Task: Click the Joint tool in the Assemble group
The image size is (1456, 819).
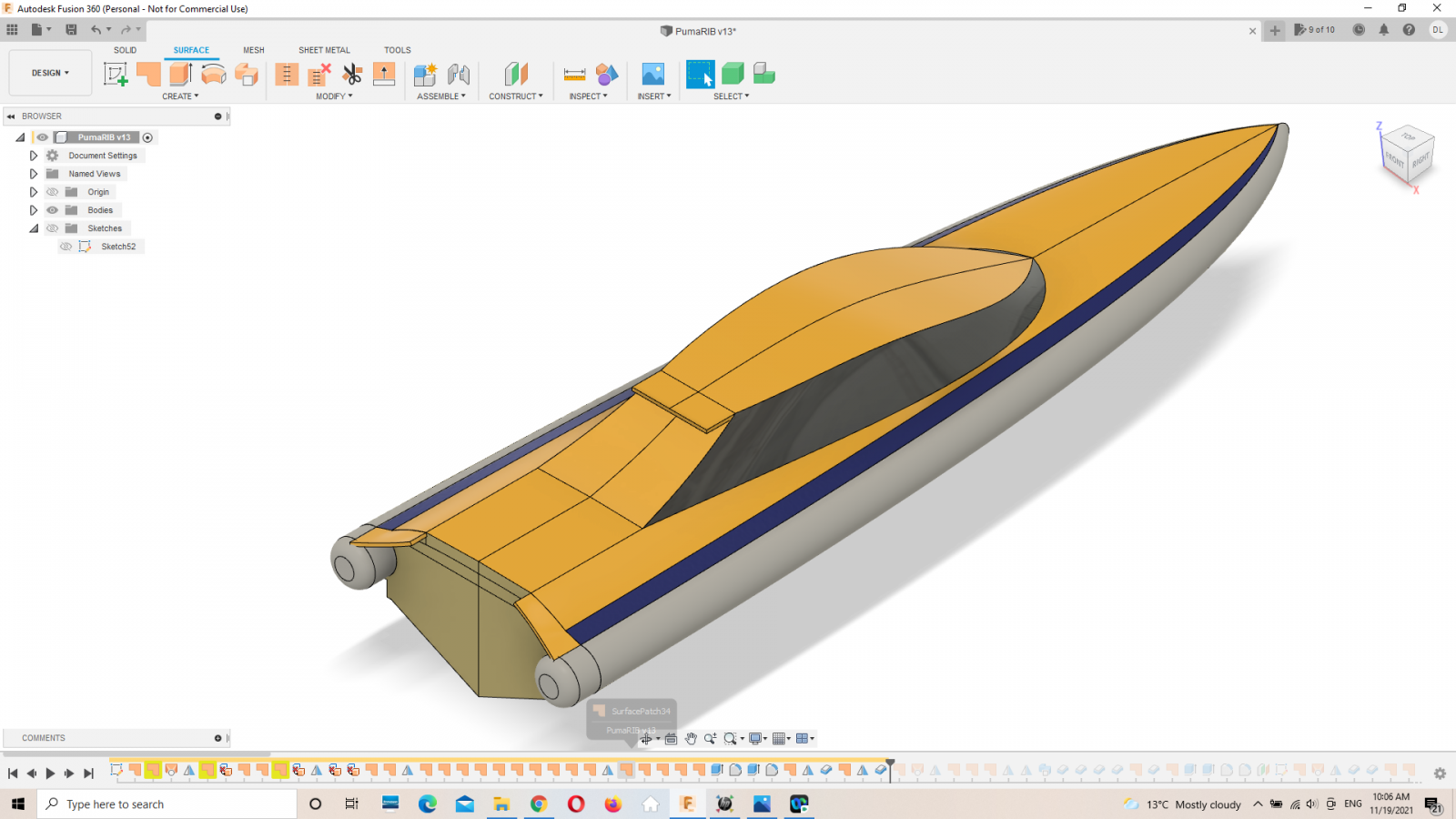Action: point(459,74)
